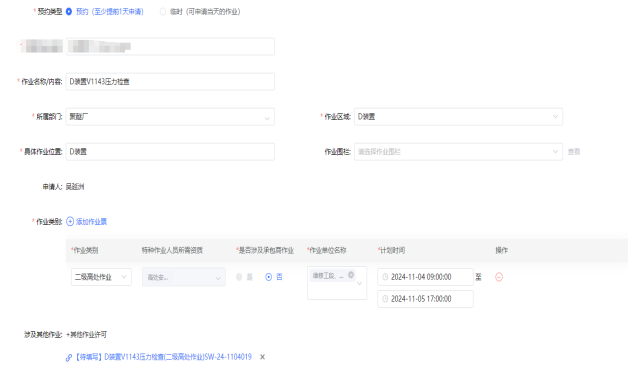The height and width of the screenshot is (371, 629).
Task: Click the 计划时间 column header
Action: (391, 250)
